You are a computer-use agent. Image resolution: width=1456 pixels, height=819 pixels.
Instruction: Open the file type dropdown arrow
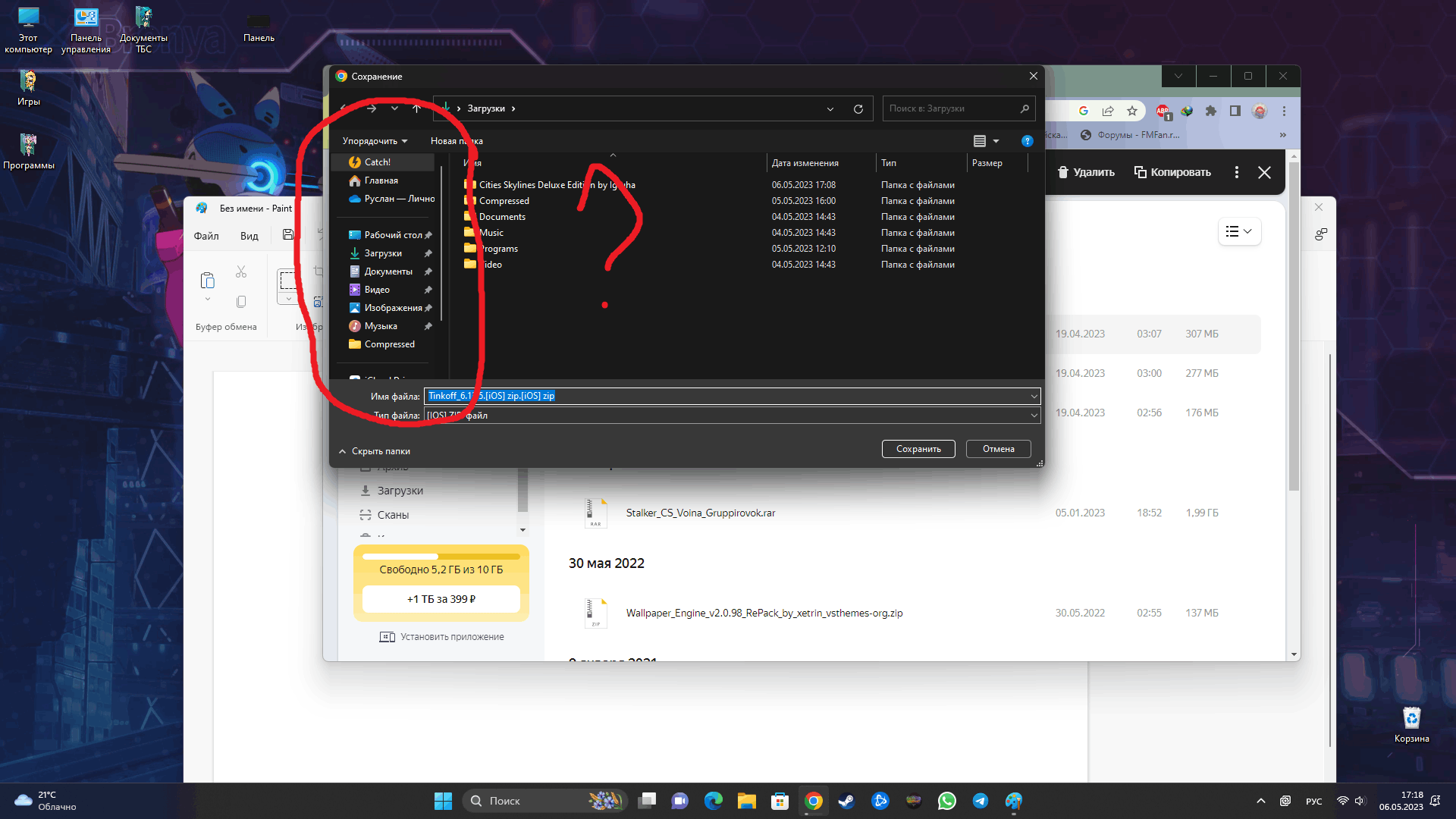click(x=1034, y=416)
